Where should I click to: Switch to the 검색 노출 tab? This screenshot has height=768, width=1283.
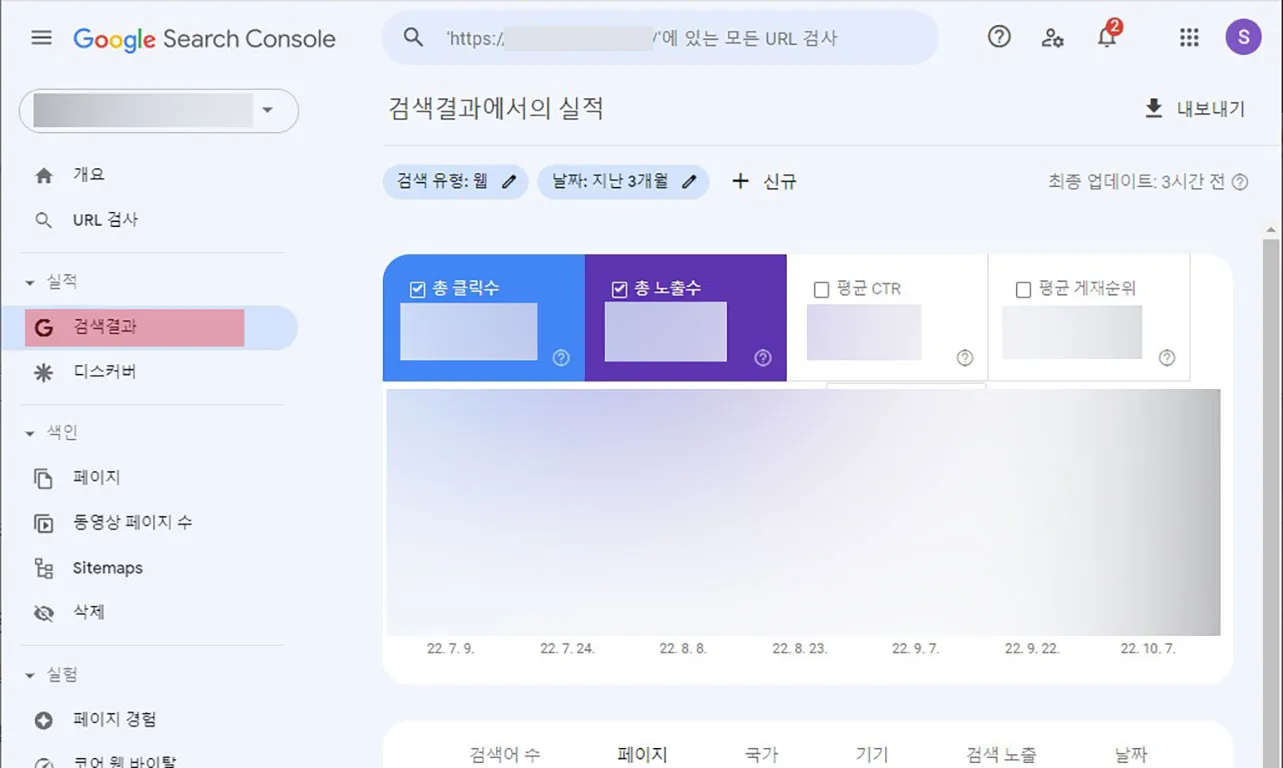(x=1001, y=755)
